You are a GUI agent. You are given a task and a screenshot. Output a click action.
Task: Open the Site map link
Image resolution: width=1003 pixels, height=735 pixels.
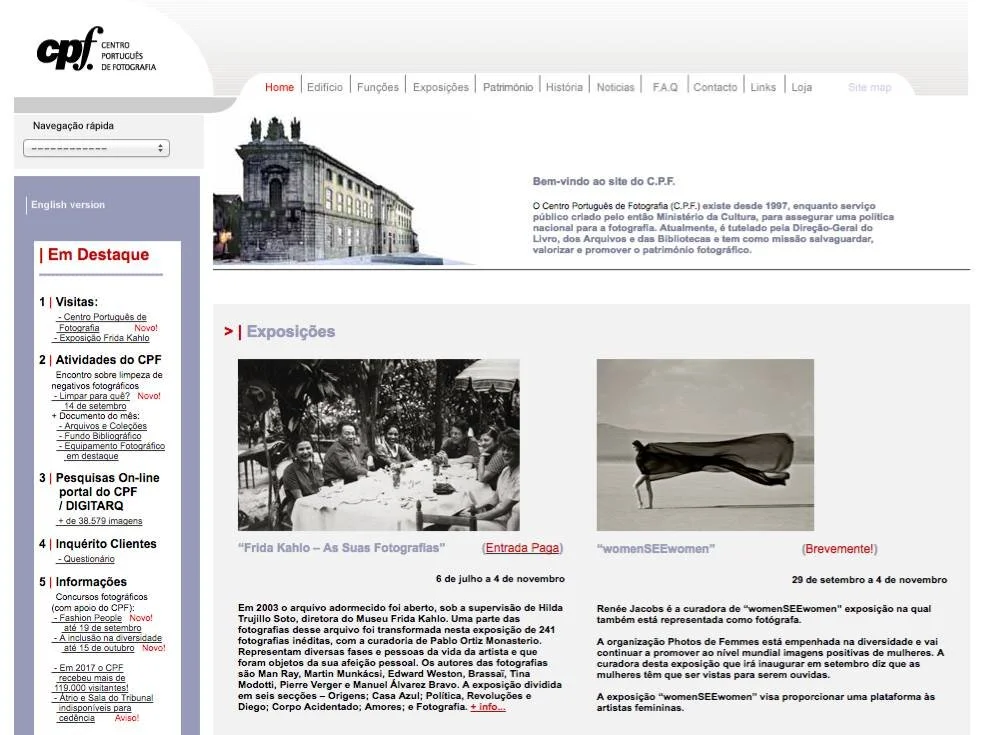(x=869, y=87)
